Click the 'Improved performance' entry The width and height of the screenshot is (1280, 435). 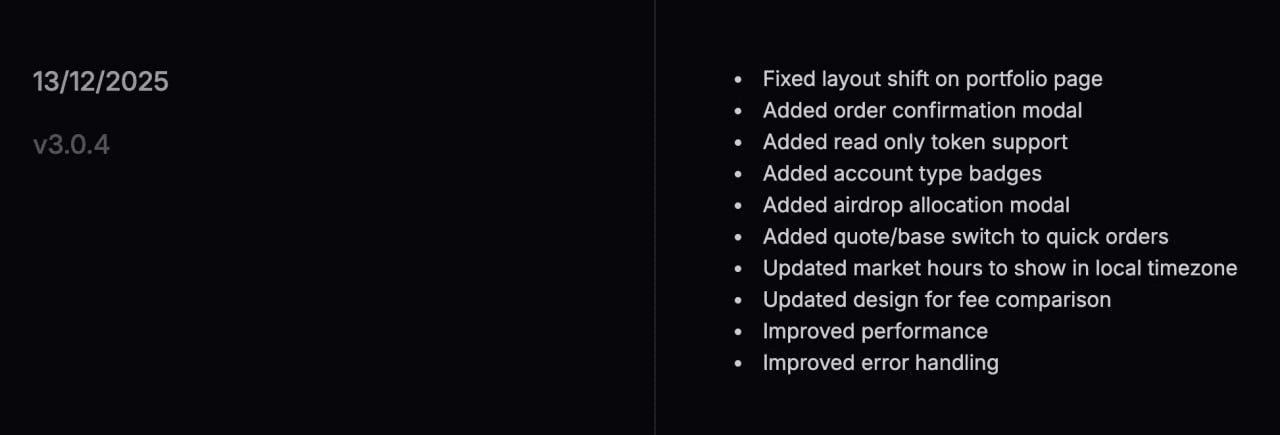coord(875,331)
